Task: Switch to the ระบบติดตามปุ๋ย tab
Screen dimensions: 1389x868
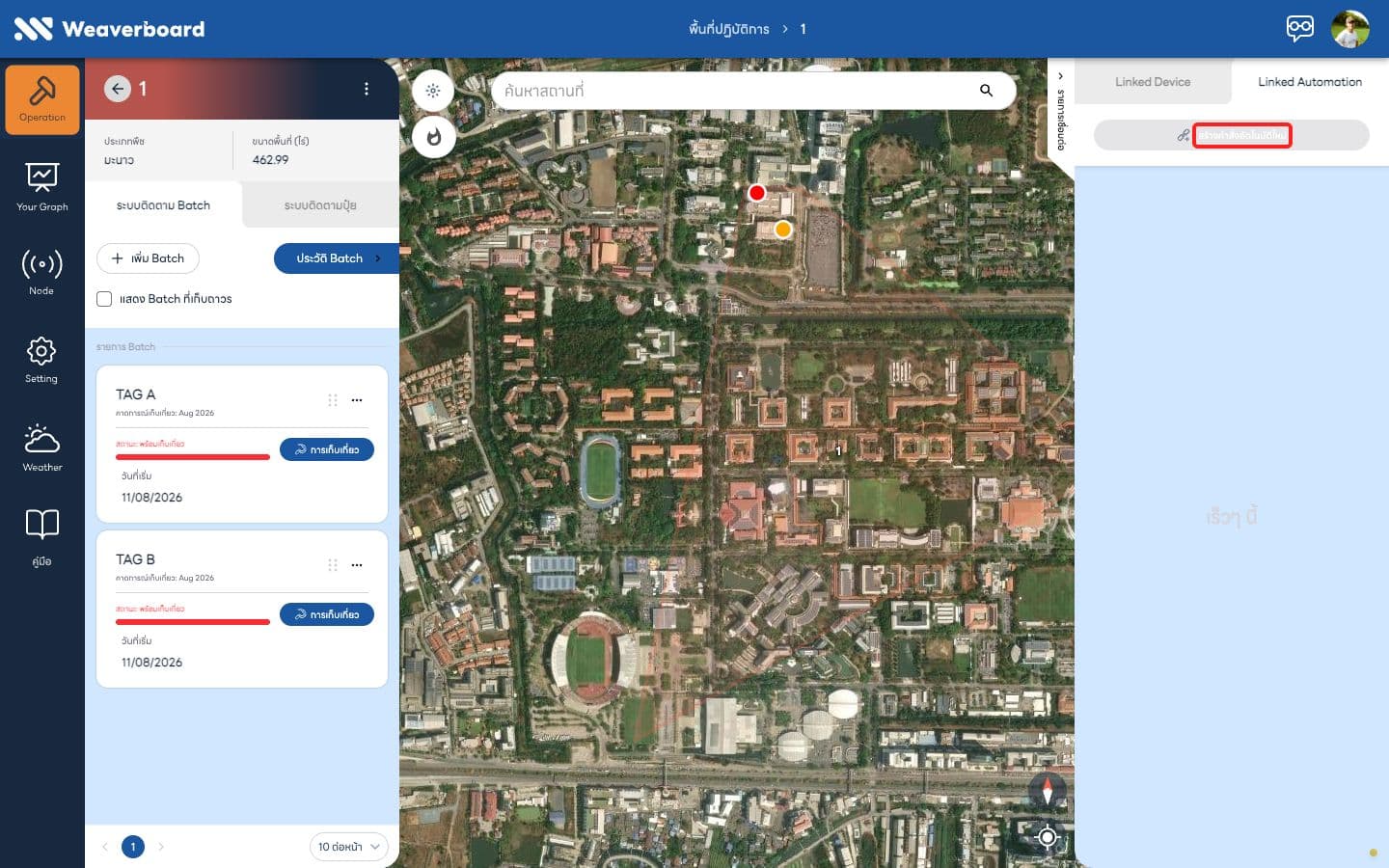Action: [x=320, y=205]
